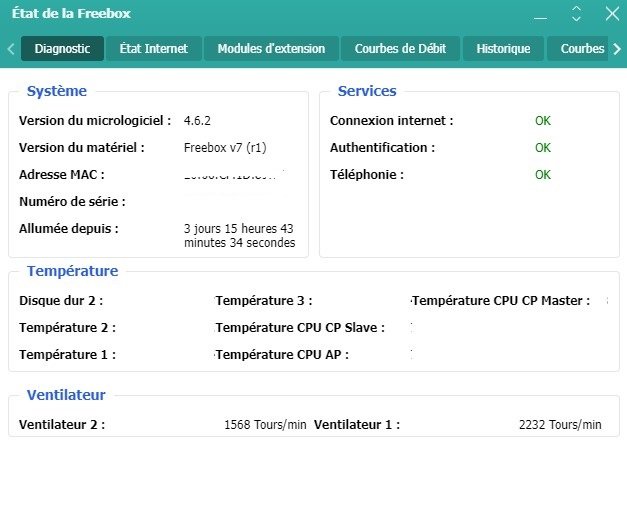Go to the Courbes de Débit tab
The height and width of the screenshot is (506, 627).
point(400,48)
